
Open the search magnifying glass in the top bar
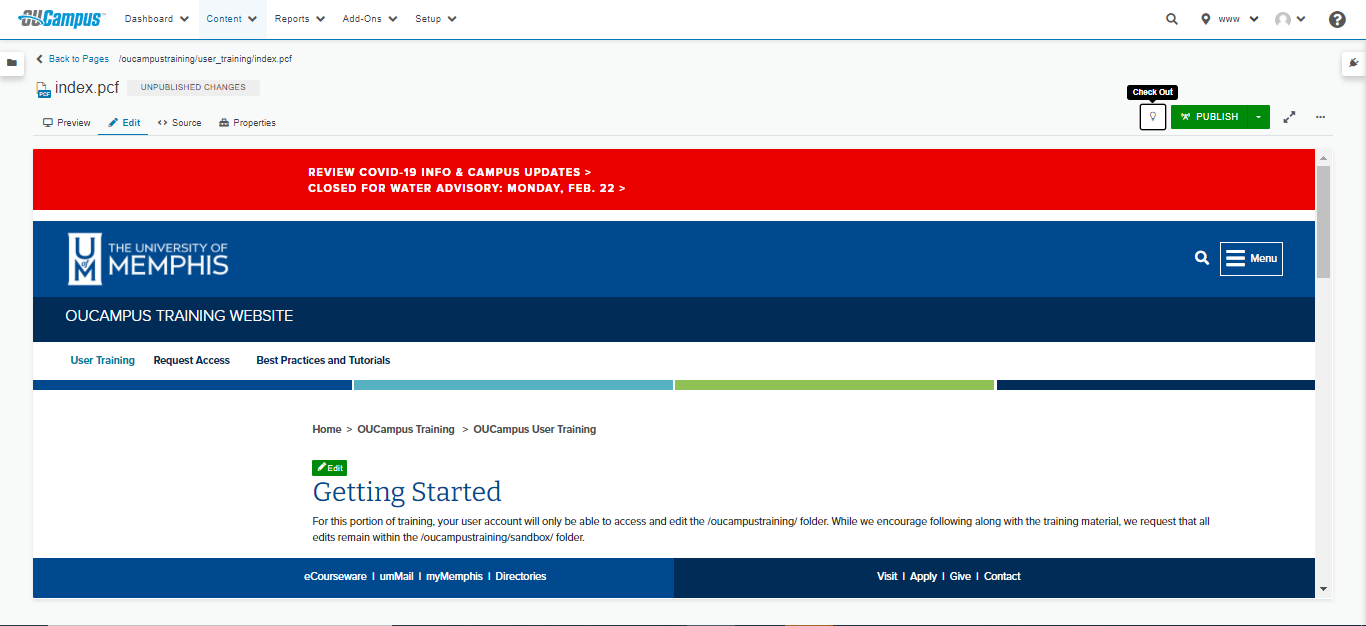(x=1171, y=18)
